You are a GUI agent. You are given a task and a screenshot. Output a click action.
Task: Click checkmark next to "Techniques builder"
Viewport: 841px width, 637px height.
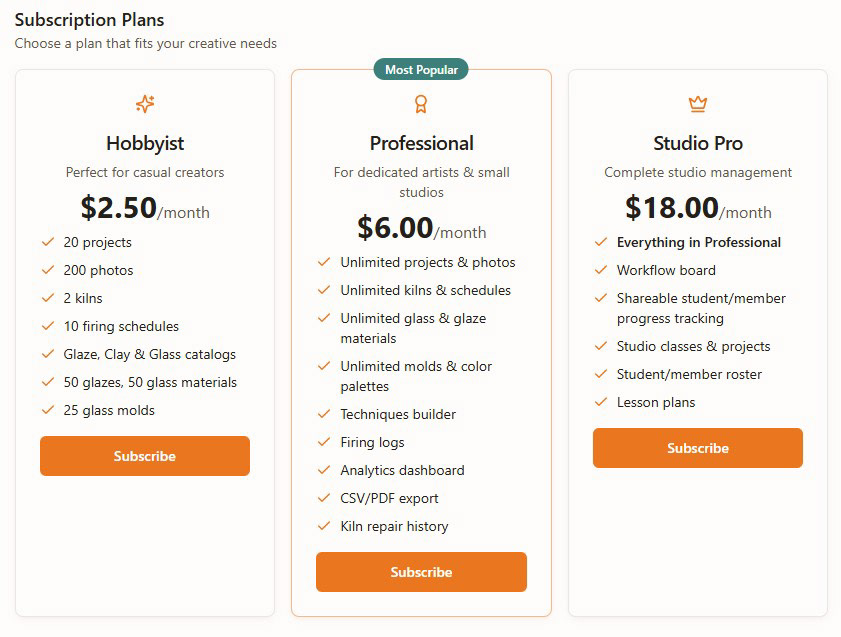tap(324, 414)
